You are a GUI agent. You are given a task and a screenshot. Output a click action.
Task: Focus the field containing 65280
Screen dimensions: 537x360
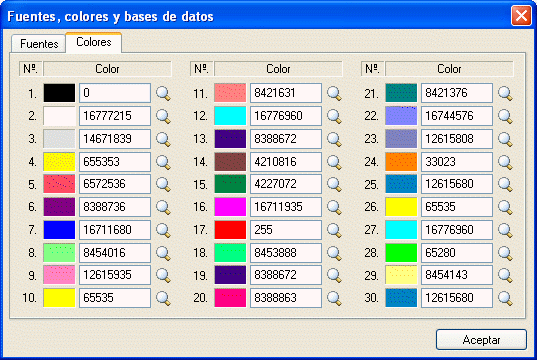pyautogui.click(x=457, y=252)
